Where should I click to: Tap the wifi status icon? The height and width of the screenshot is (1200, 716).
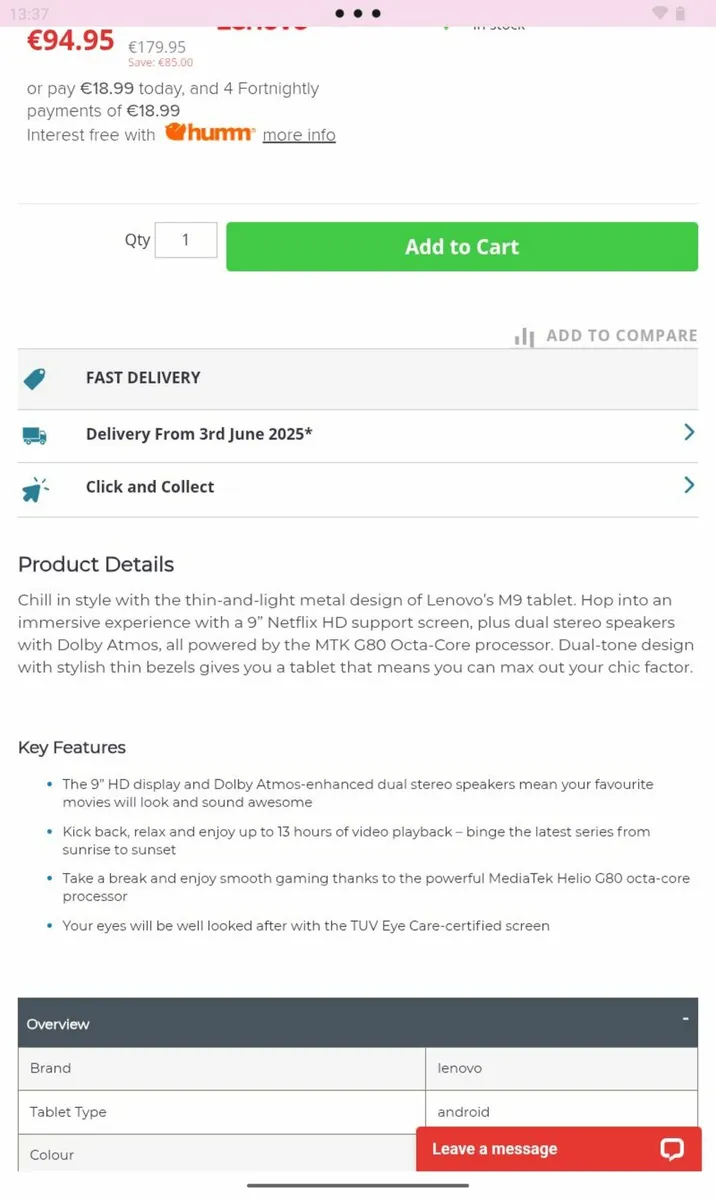click(x=659, y=13)
